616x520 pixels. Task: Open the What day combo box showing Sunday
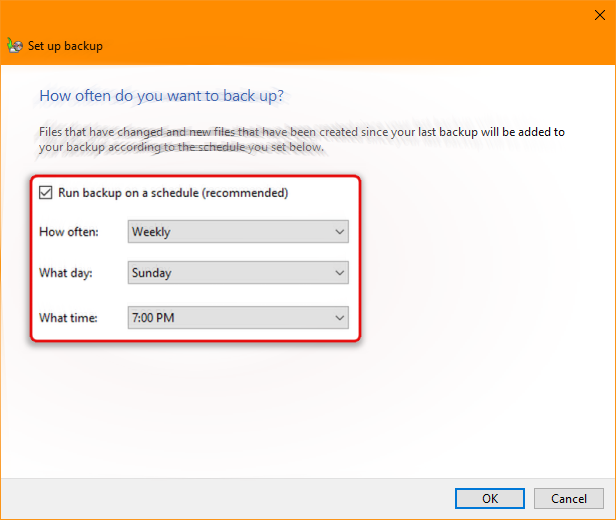point(238,272)
